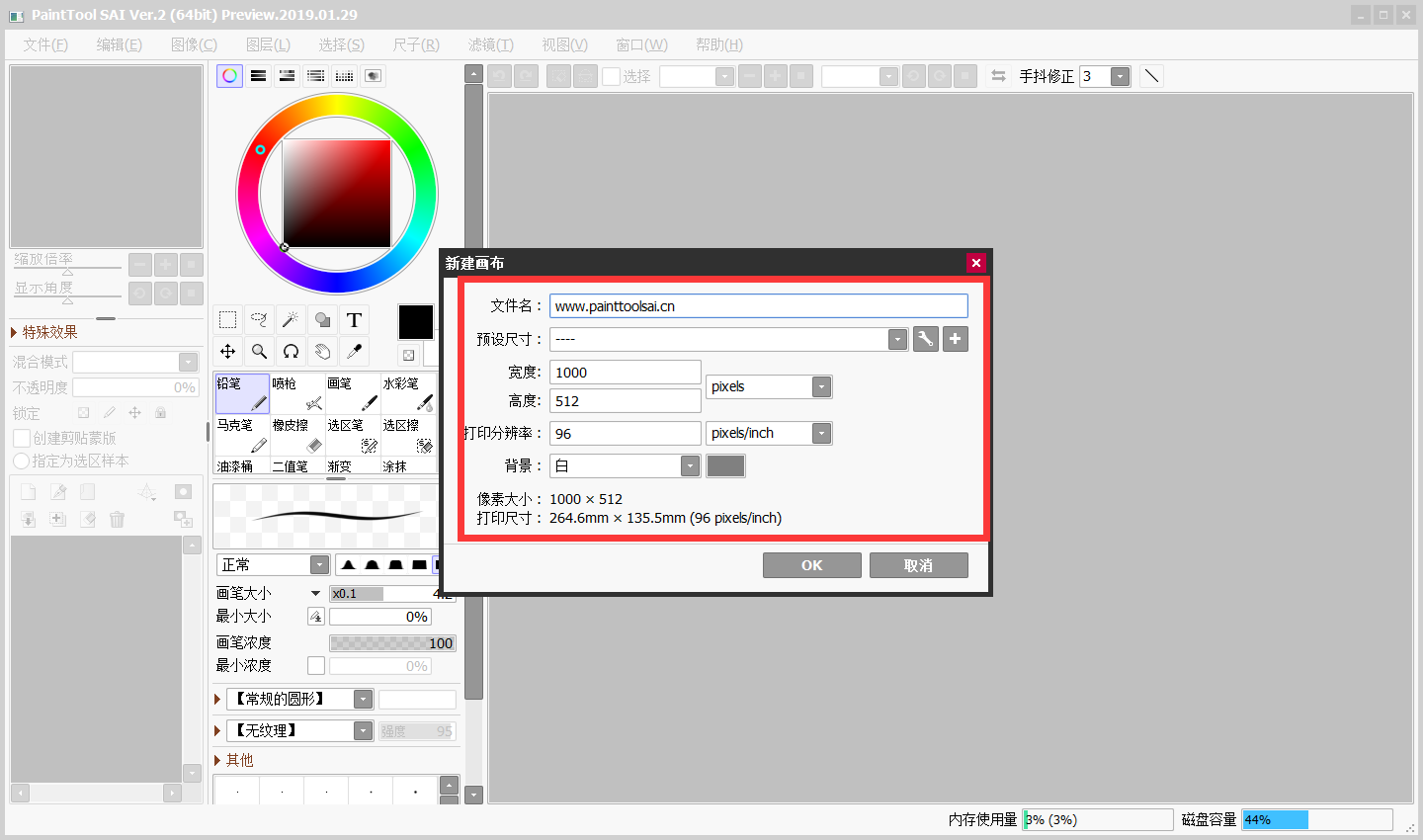The height and width of the screenshot is (840, 1423).
Task: Switch to the color wheel panel icon
Action: (229, 76)
